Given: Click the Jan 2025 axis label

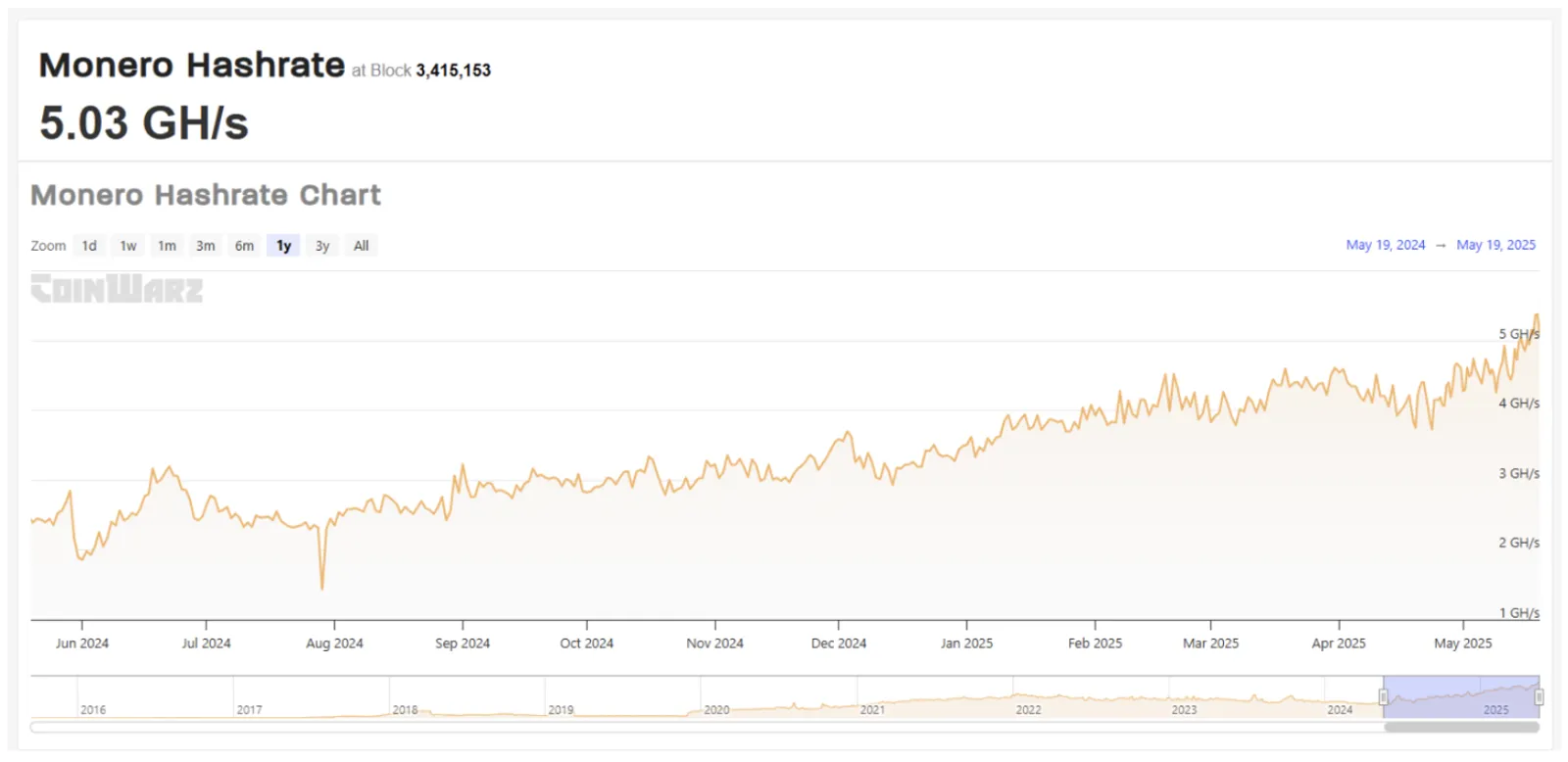Looking at the screenshot, I should (x=966, y=643).
